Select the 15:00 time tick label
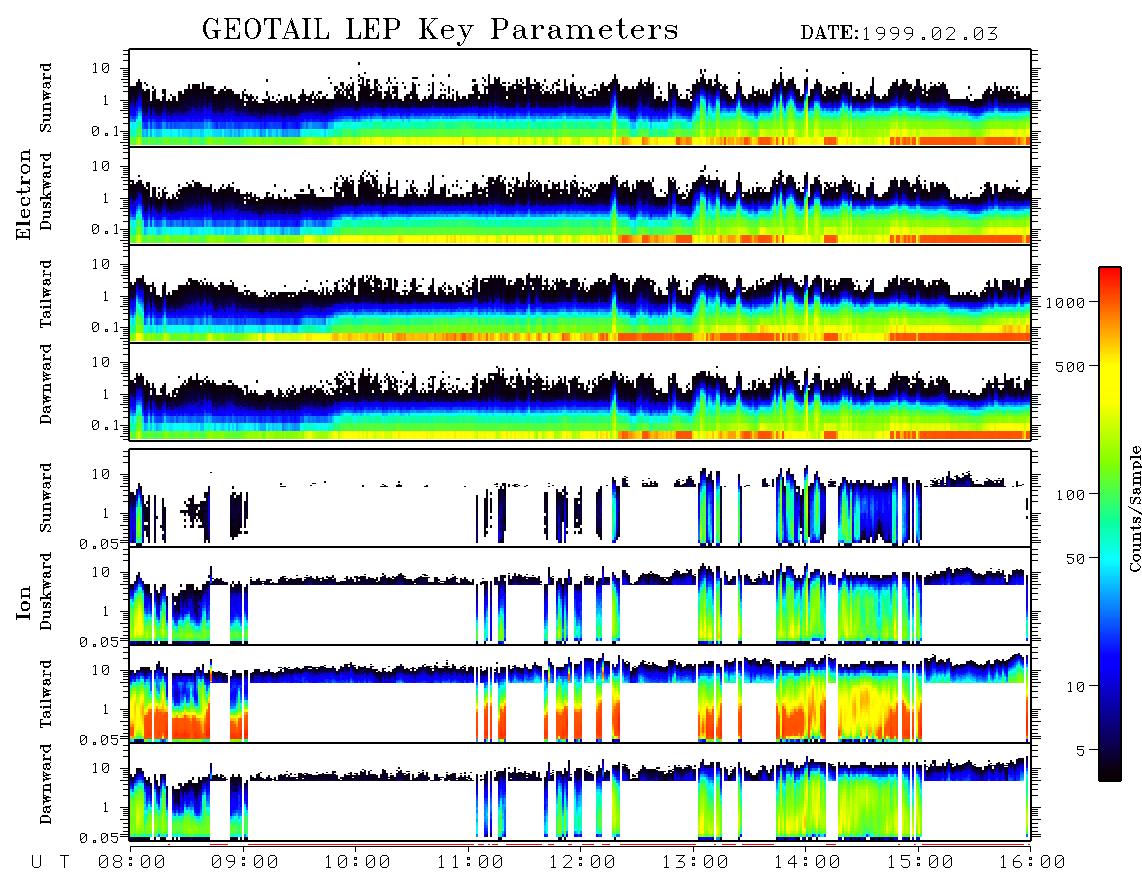 click(920, 862)
